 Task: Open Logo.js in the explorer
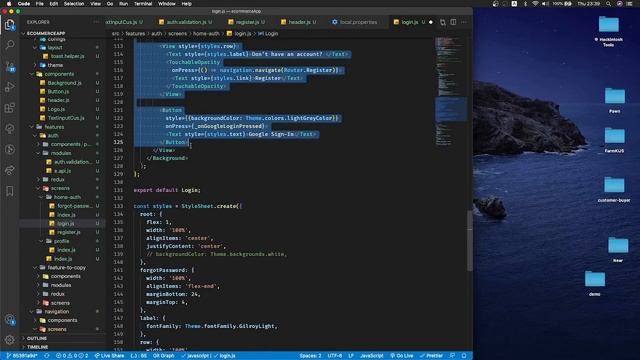click(56, 109)
